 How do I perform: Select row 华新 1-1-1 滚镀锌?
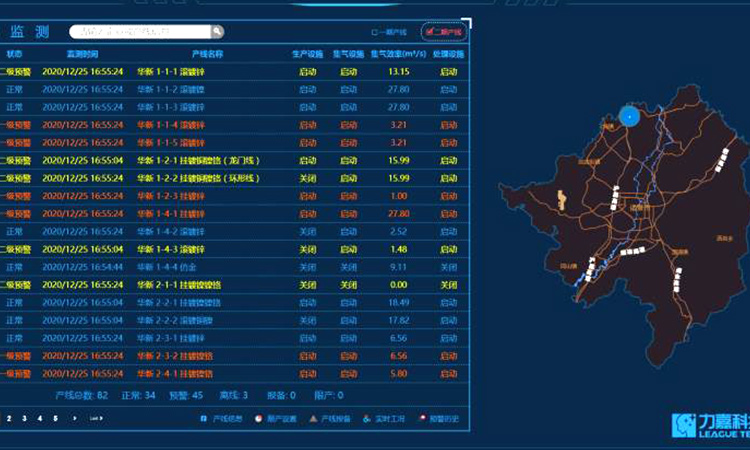coord(170,71)
